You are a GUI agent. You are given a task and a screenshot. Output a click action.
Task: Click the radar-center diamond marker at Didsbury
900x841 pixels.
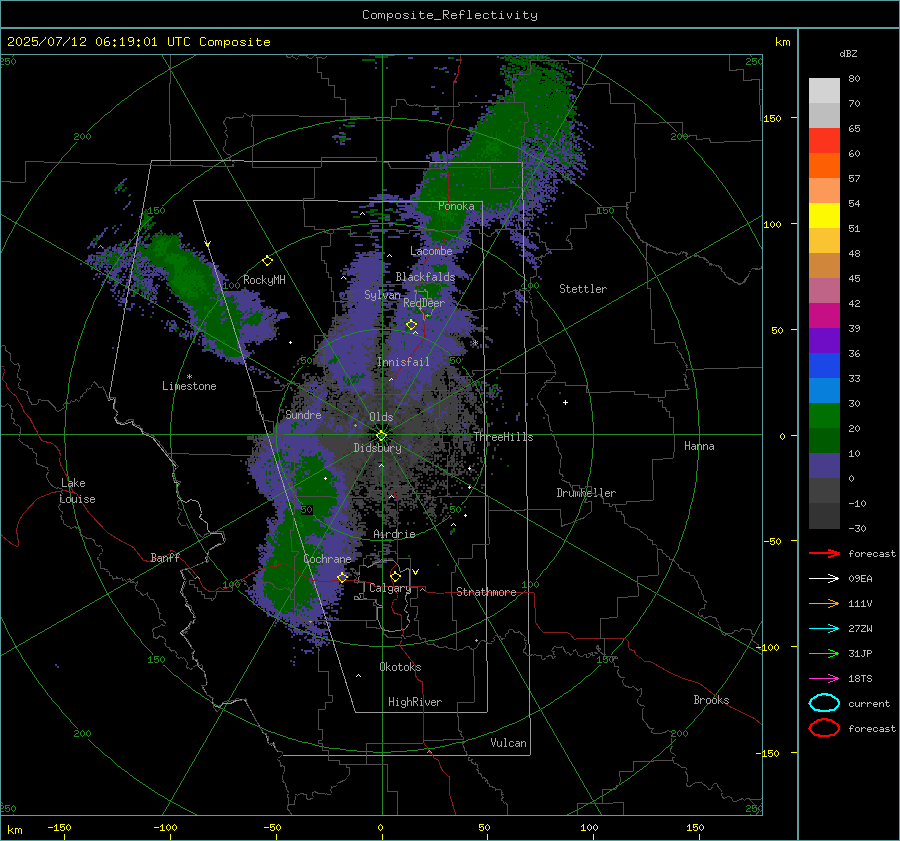click(x=381, y=436)
